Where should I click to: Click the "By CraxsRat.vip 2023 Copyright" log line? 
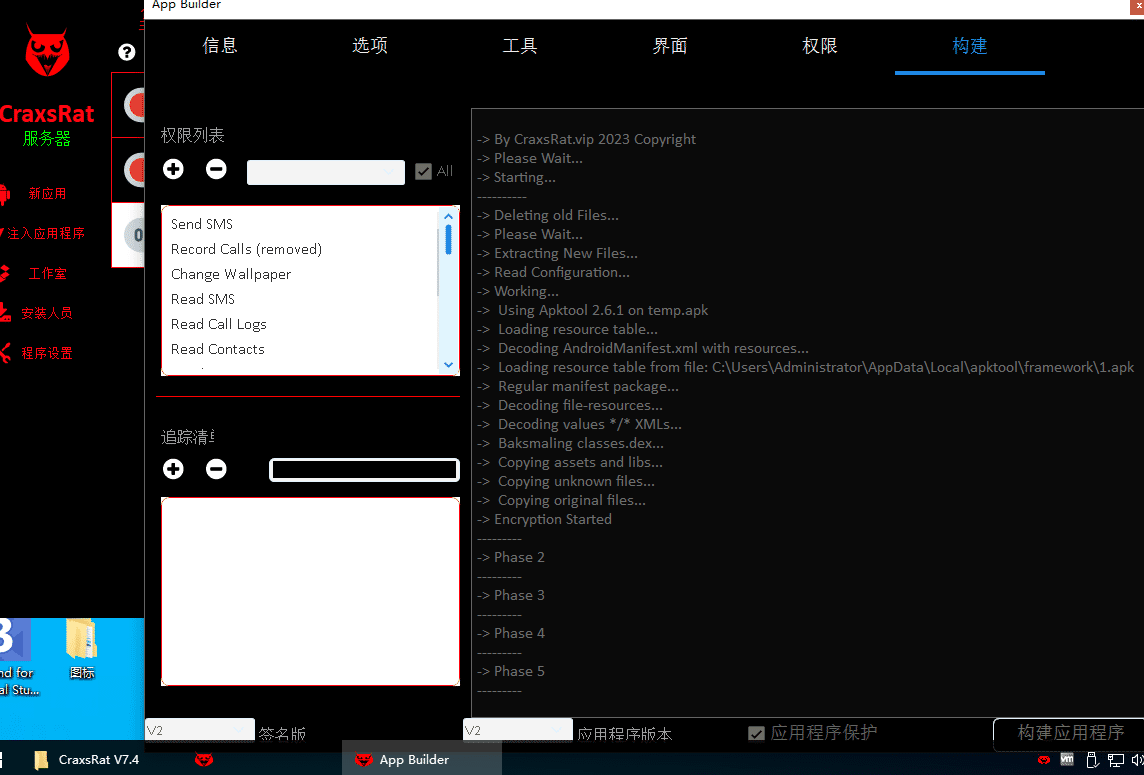[x=587, y=139]
